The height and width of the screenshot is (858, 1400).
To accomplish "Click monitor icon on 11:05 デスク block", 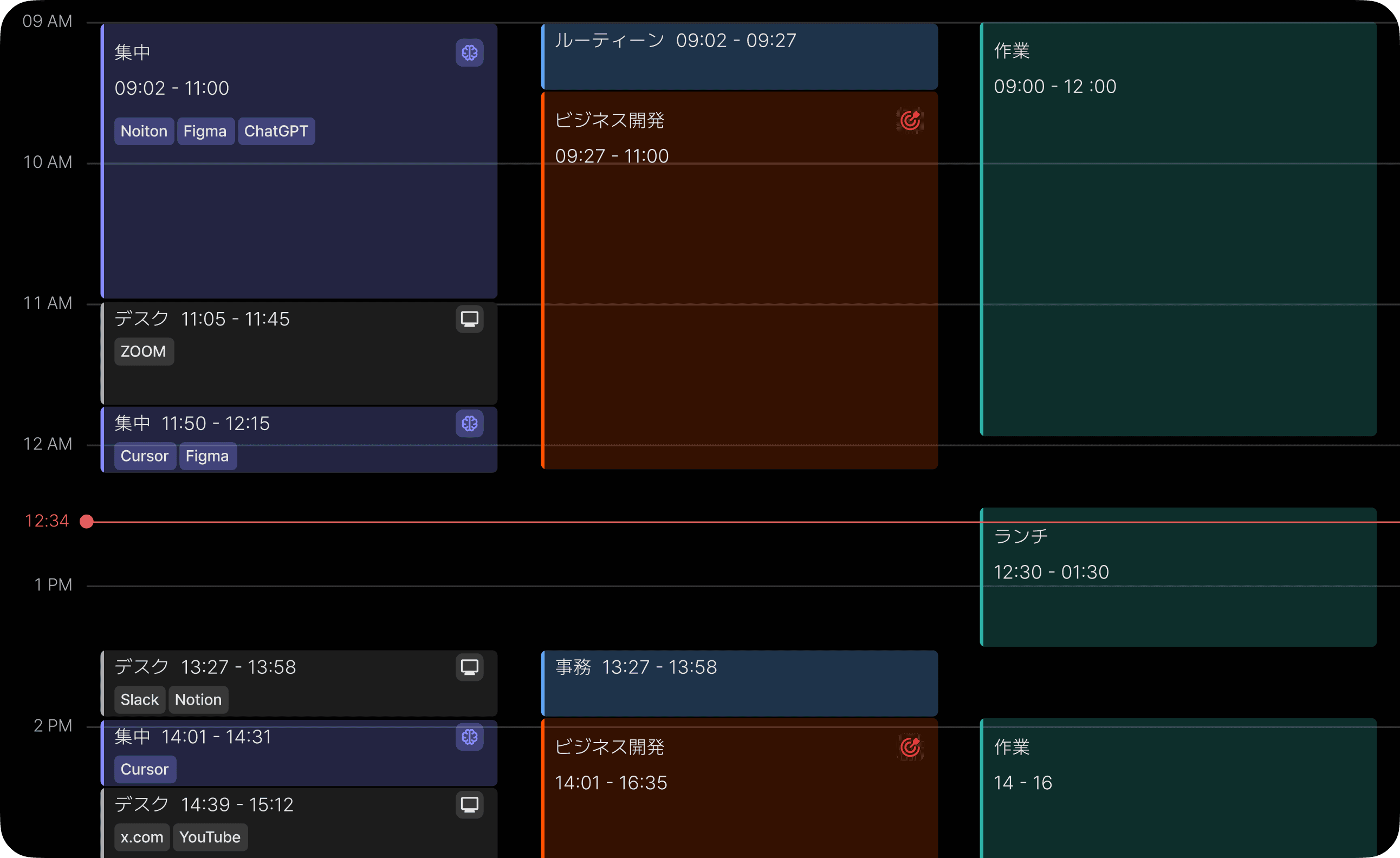I will click(469, 320).
